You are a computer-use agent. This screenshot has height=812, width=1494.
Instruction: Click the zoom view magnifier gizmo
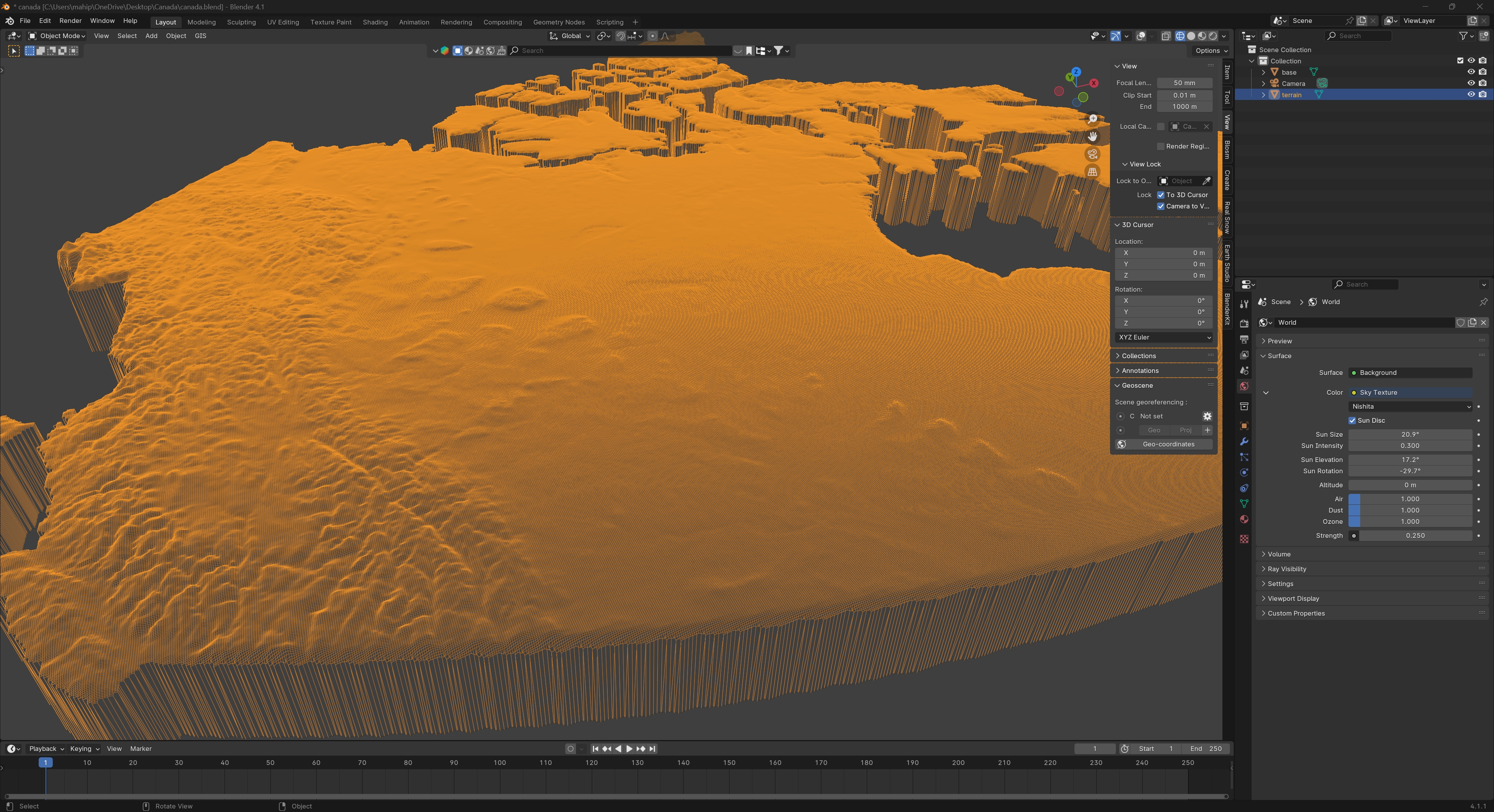point(1092,119)
